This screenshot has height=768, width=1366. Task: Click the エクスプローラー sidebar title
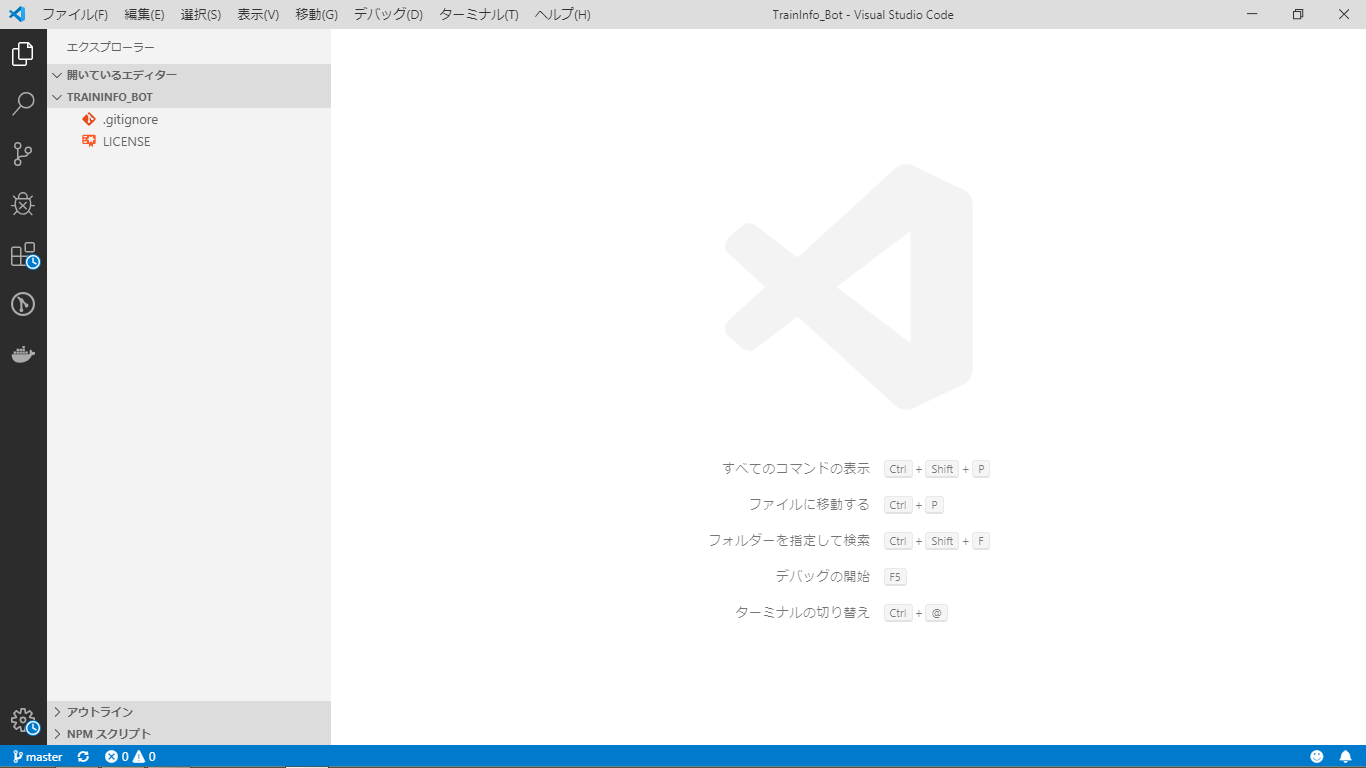click(x=110, y=47)
